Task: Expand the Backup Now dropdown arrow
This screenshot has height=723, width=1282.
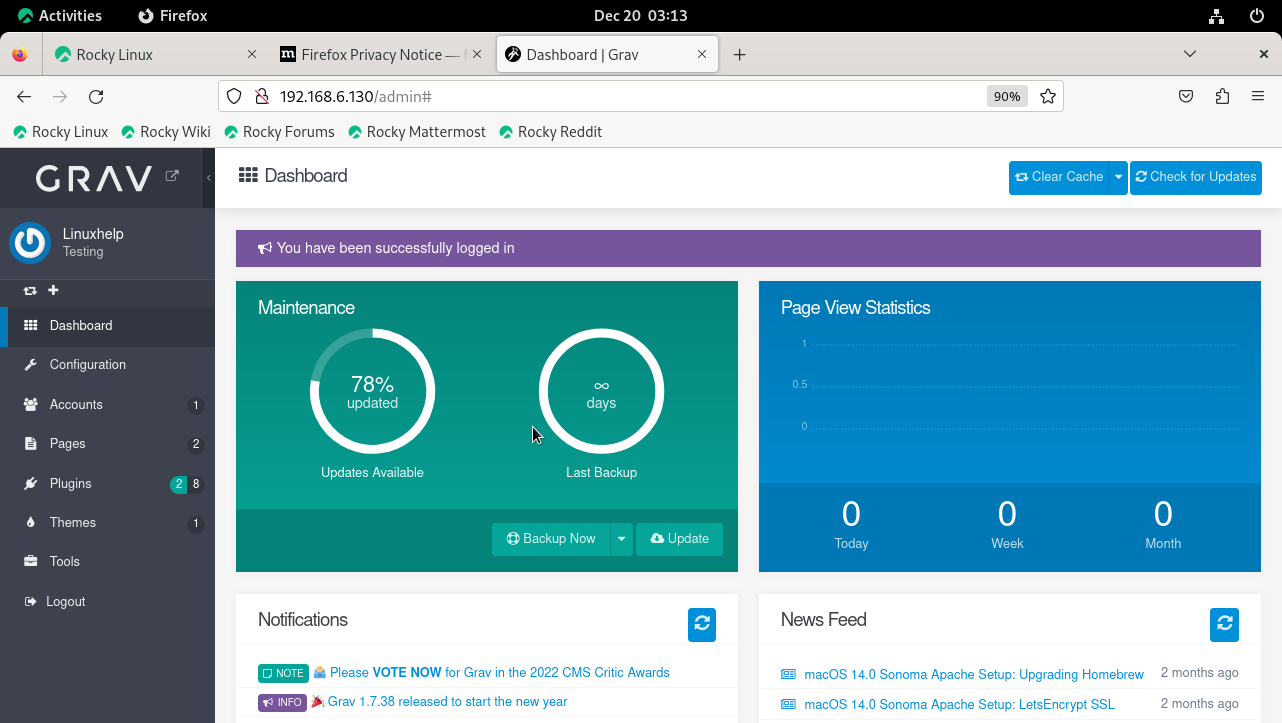Action: [621, 539]
